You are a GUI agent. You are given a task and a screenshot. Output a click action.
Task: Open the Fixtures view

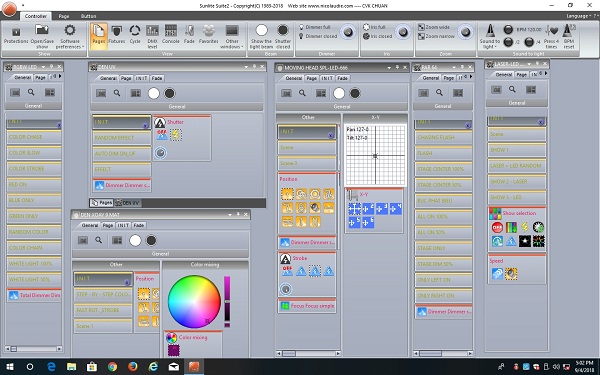pos(117,35)
